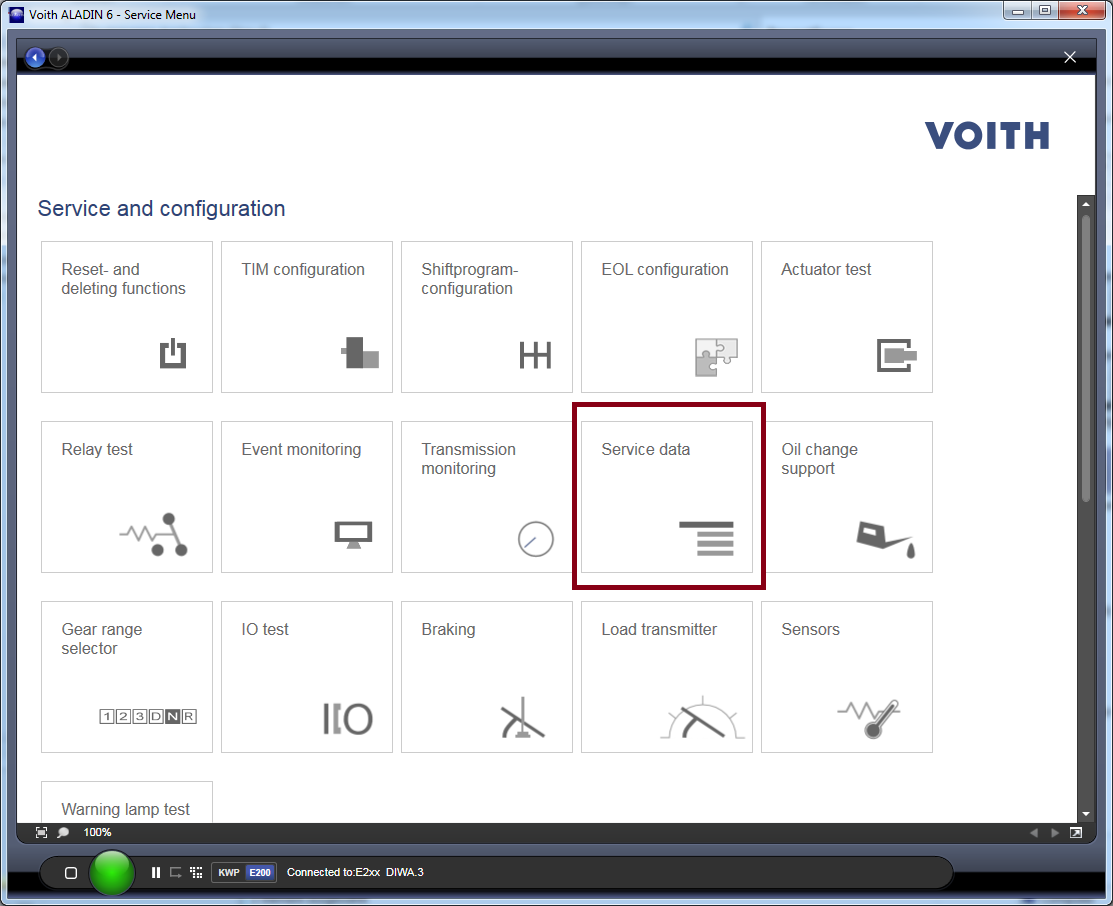
Task: Open the Oil change support tile
Action: pyautogui.click(x=847, y=497)
